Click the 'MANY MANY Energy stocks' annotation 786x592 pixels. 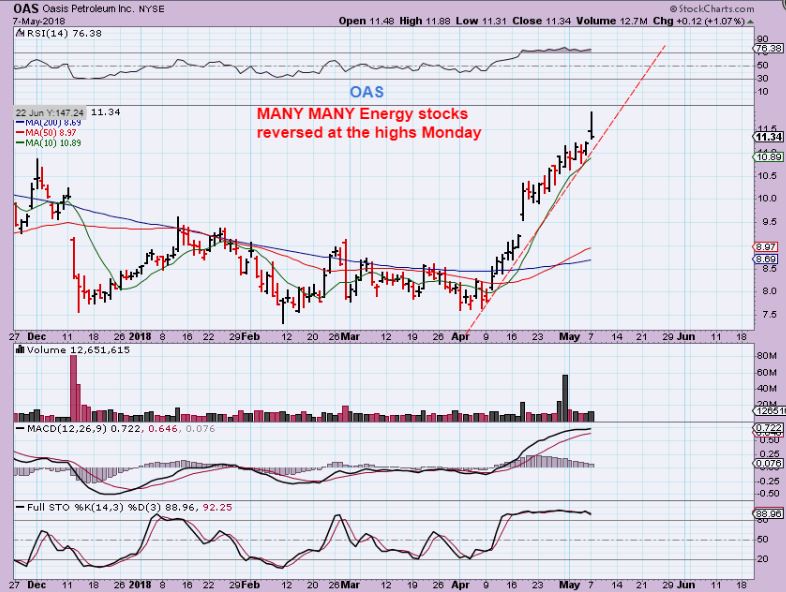click(x=362, y=114)
